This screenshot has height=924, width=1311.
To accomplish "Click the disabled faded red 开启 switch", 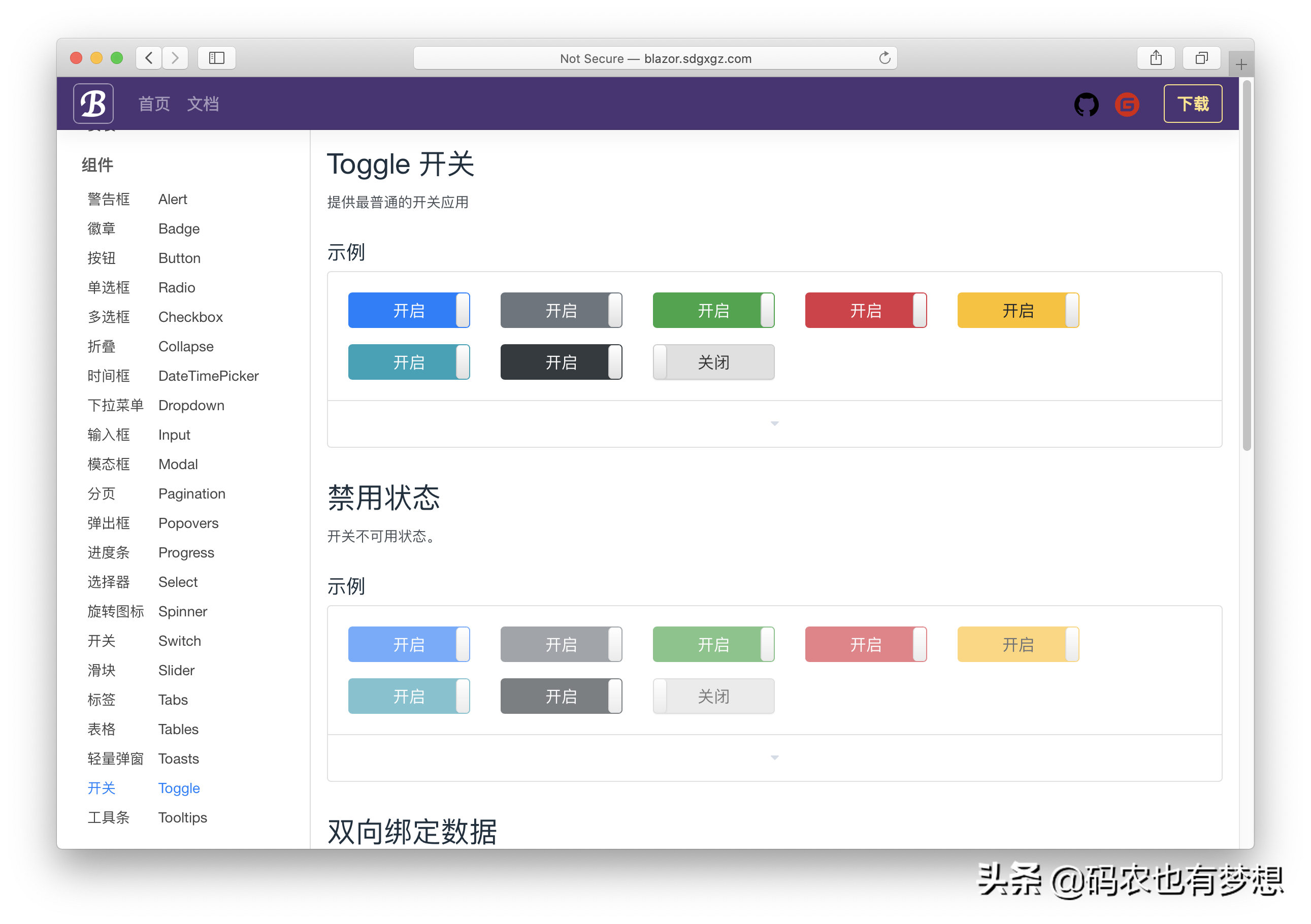I will click(x=866, y=644).
